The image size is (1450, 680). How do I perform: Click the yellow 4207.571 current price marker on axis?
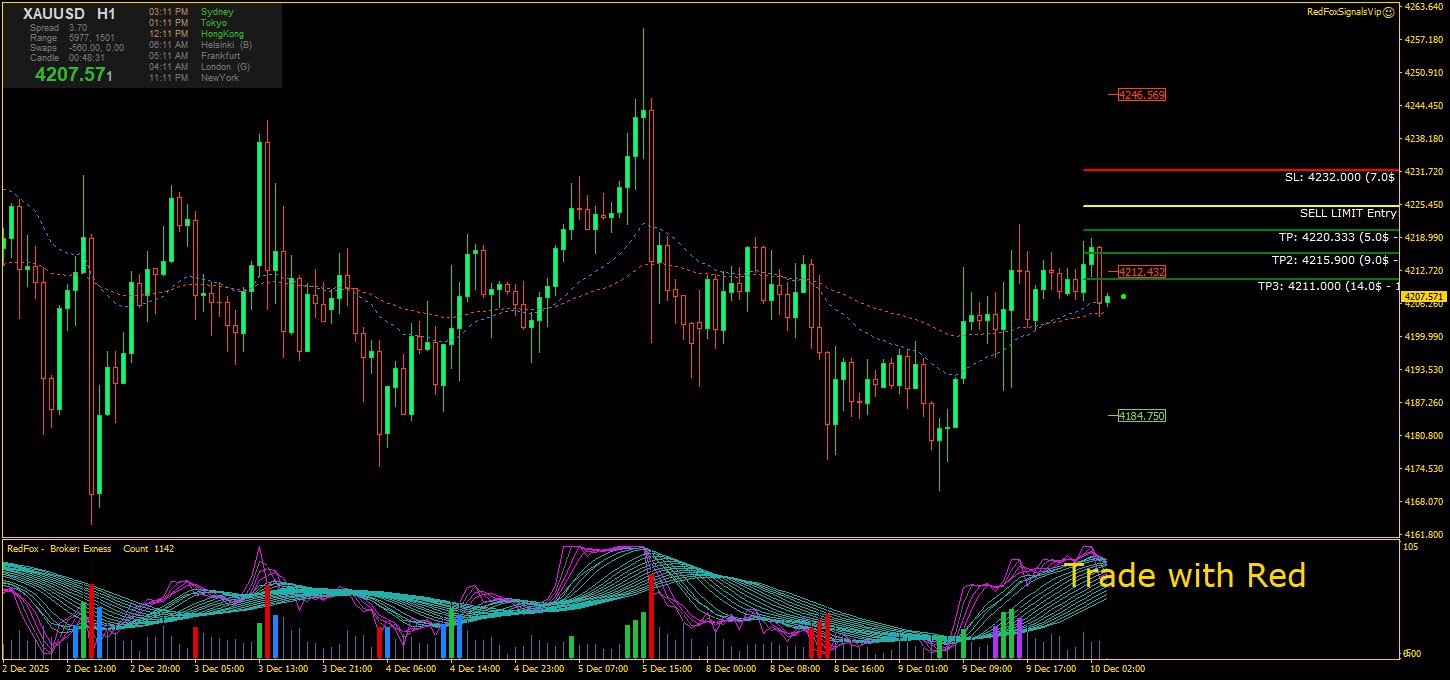point(1424,297)
